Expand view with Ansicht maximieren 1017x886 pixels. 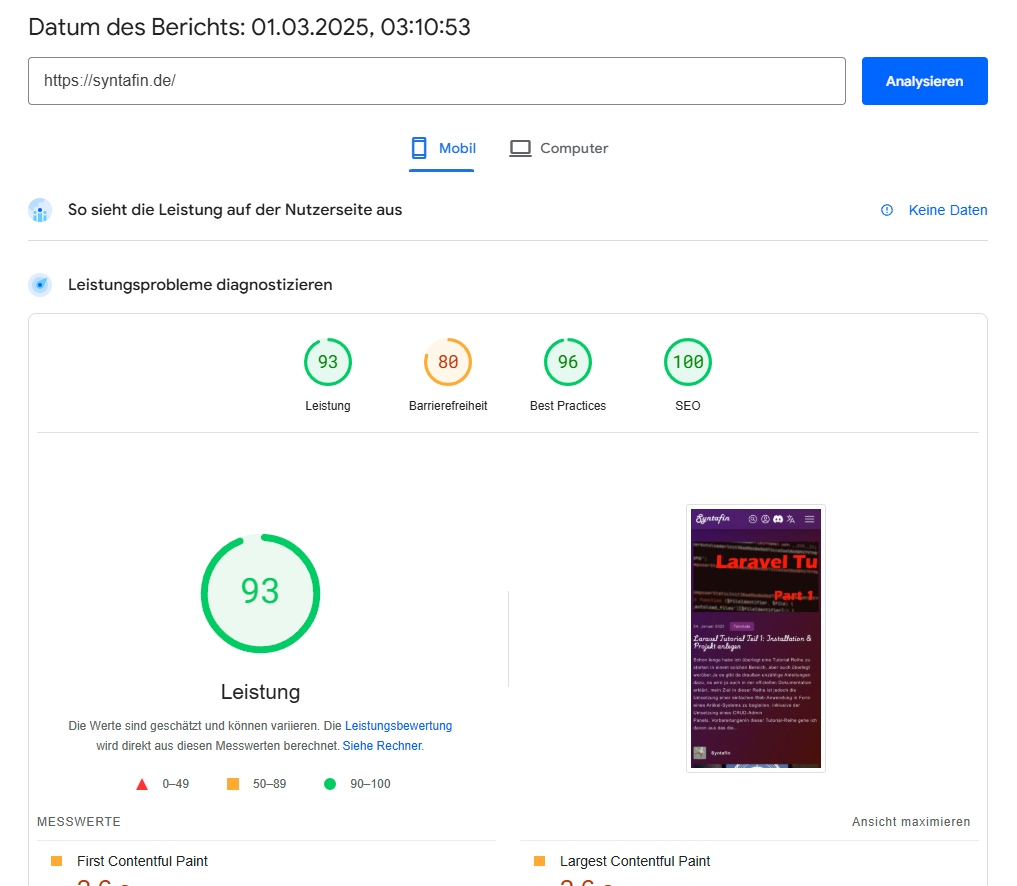911,822
